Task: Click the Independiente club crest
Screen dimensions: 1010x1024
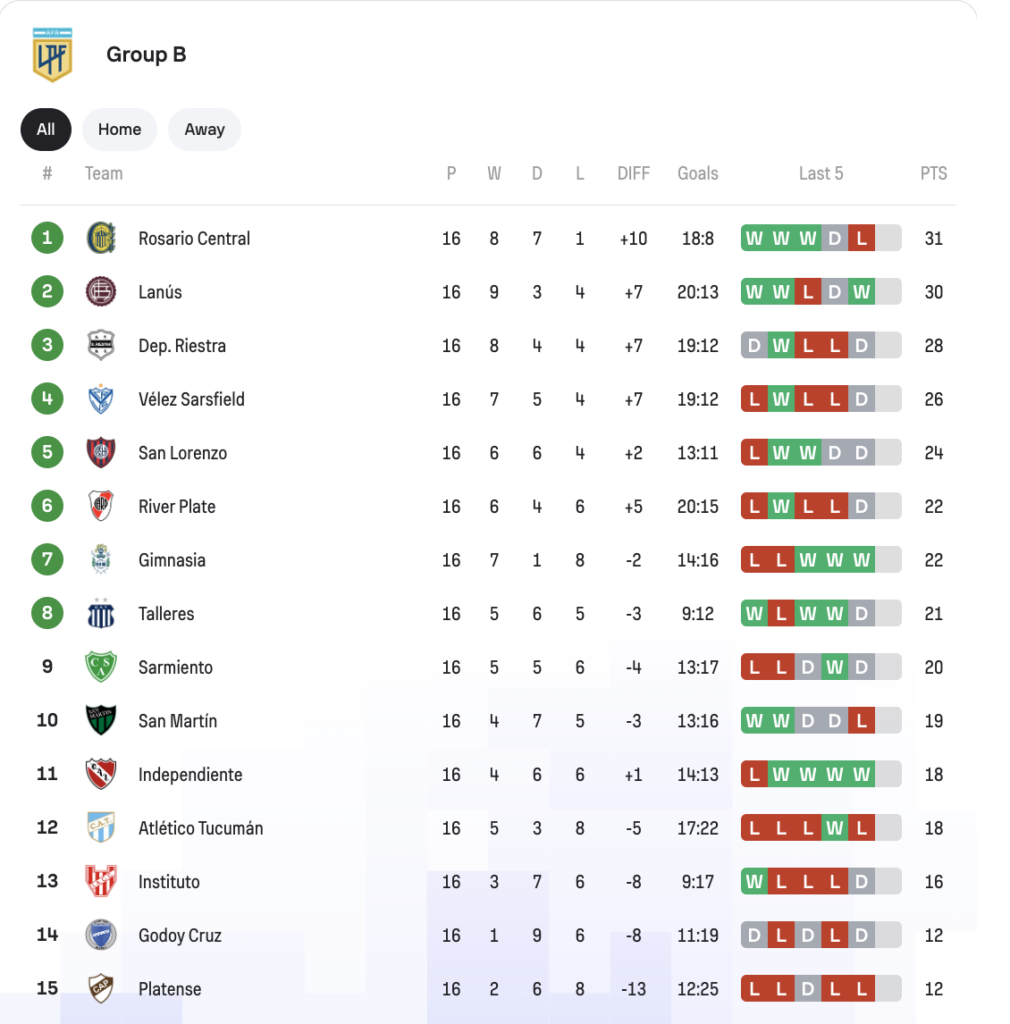Action: 101,774
